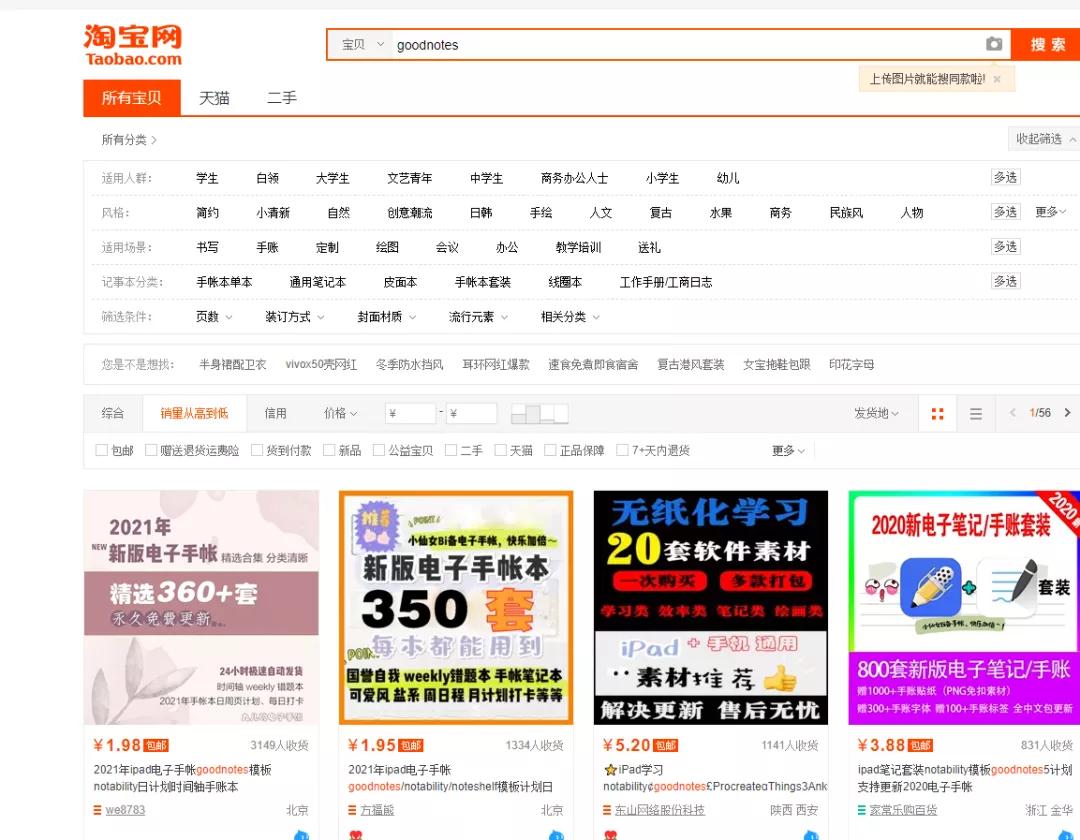Expand the 封面材质 filter dropdown

point(386,317)
